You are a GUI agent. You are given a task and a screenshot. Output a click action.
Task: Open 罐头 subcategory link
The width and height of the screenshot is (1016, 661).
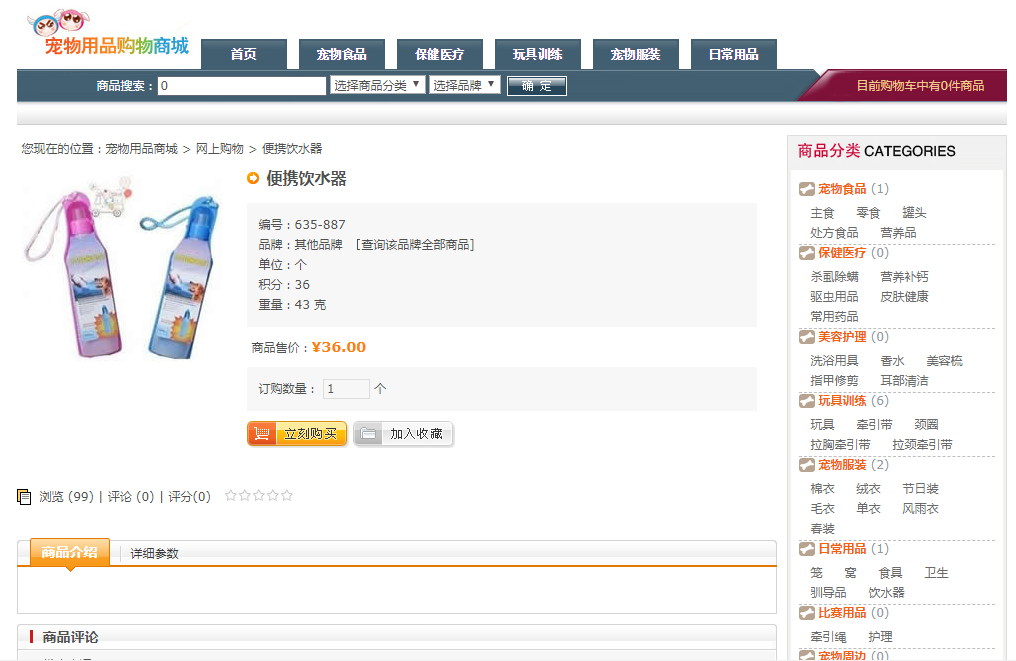[914, 213]
